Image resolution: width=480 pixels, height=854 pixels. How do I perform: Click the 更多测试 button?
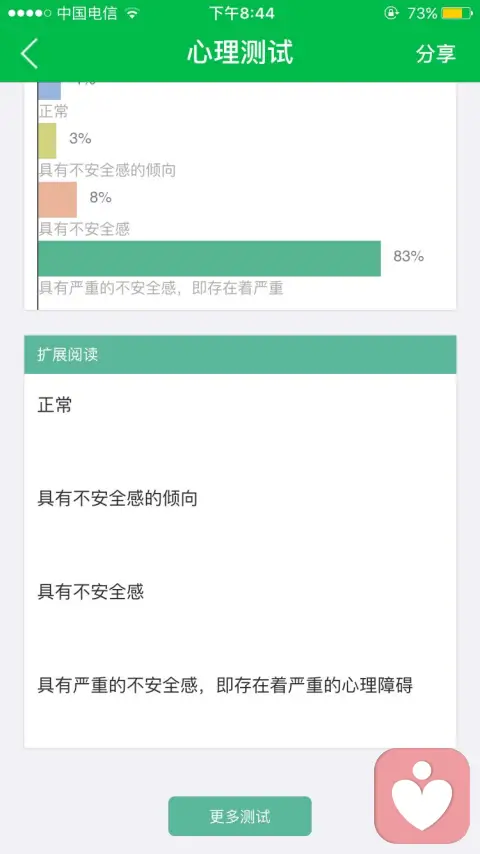[240, 816]
